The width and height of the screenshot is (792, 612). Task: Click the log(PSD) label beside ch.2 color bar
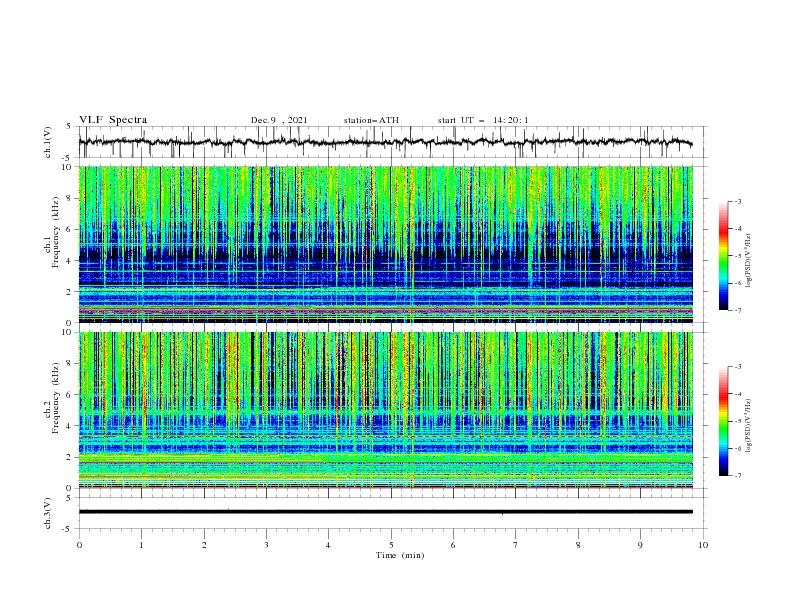click(749, 426)
